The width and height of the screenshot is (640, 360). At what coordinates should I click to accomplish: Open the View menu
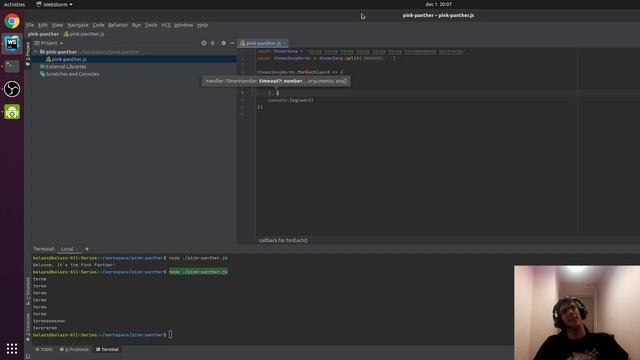[57, 25]
